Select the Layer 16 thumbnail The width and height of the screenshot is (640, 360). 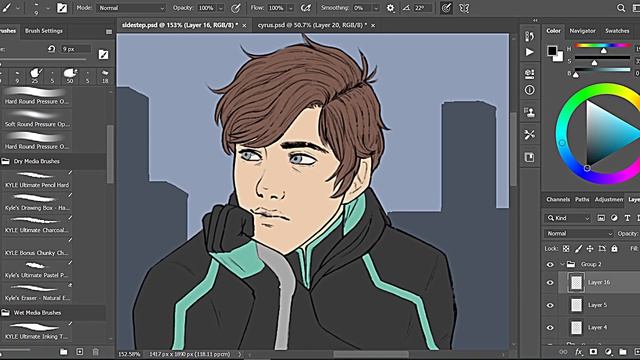[576, 282]
